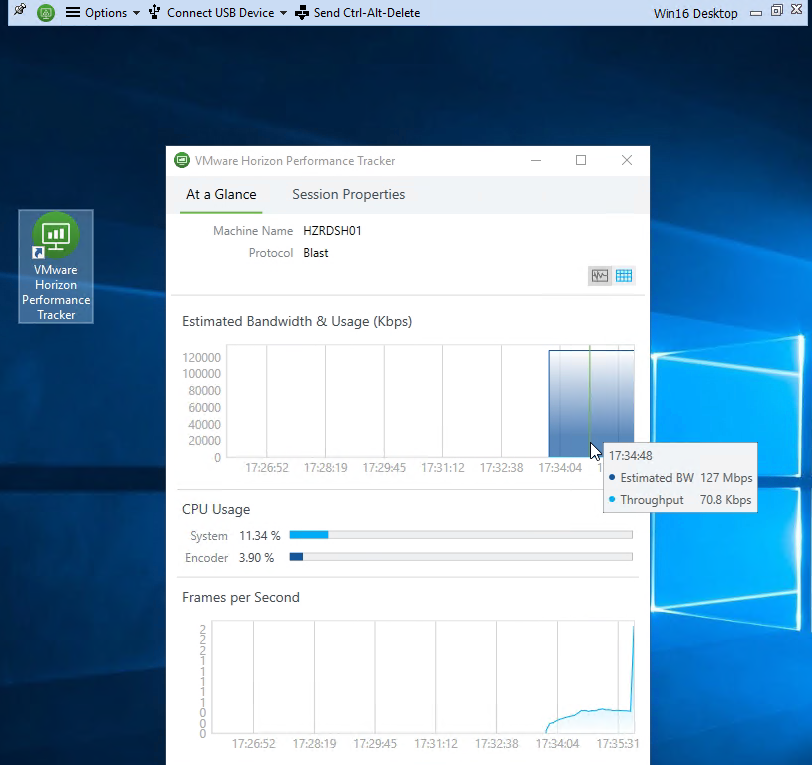Switch to At a Glance tab
812x765 pixels.
[221, 194]
